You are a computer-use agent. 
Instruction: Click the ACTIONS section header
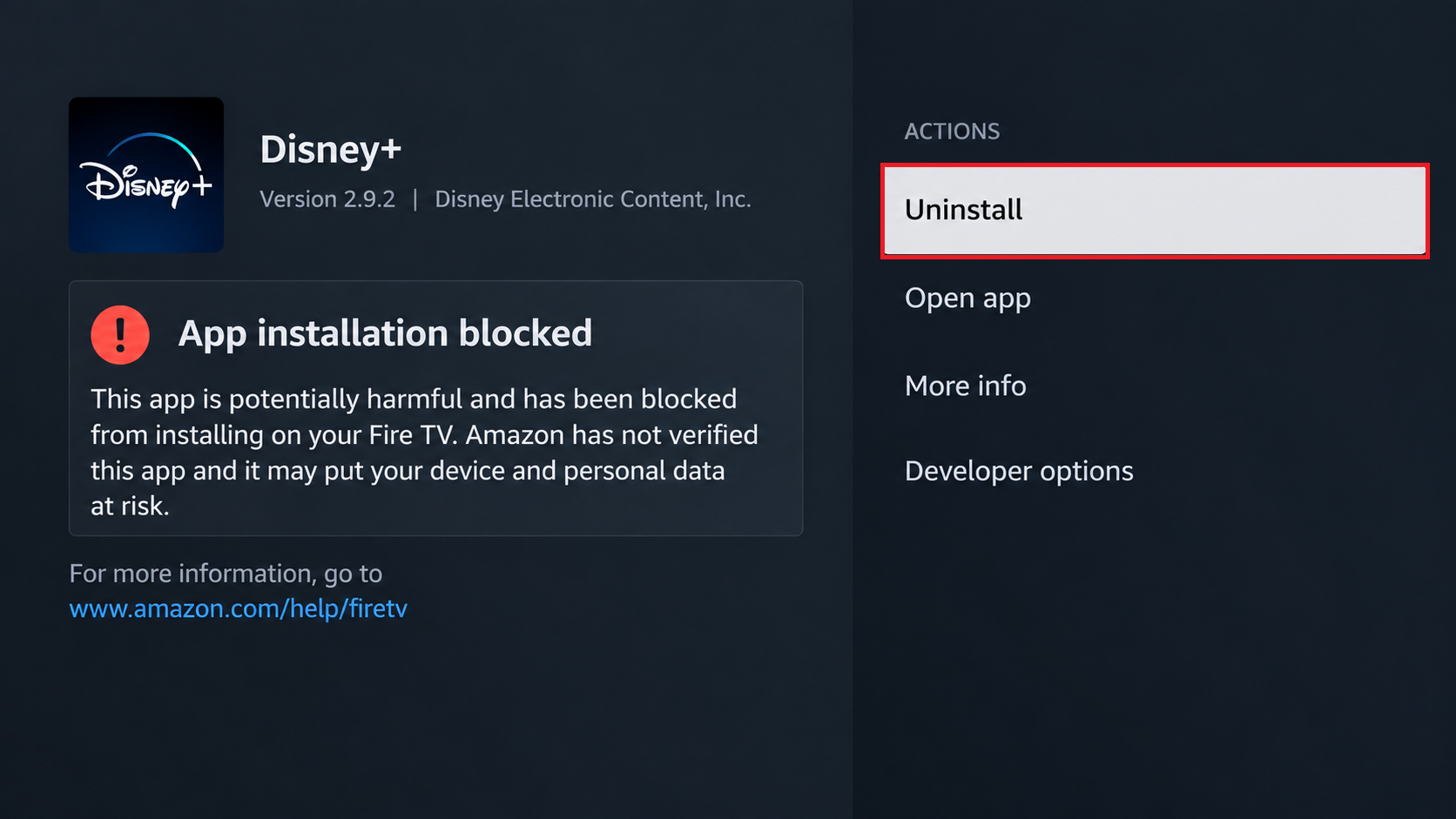[952, 131]
